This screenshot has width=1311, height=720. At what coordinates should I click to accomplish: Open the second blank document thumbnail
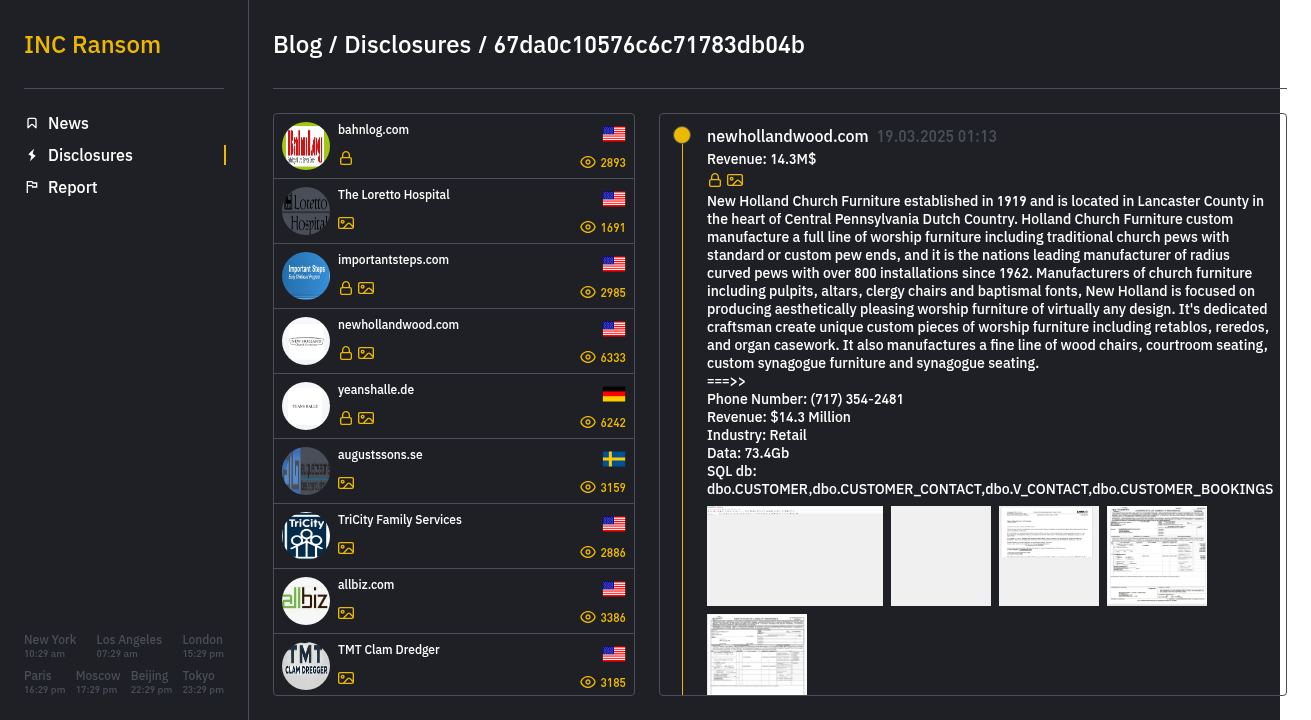point(941,556)
